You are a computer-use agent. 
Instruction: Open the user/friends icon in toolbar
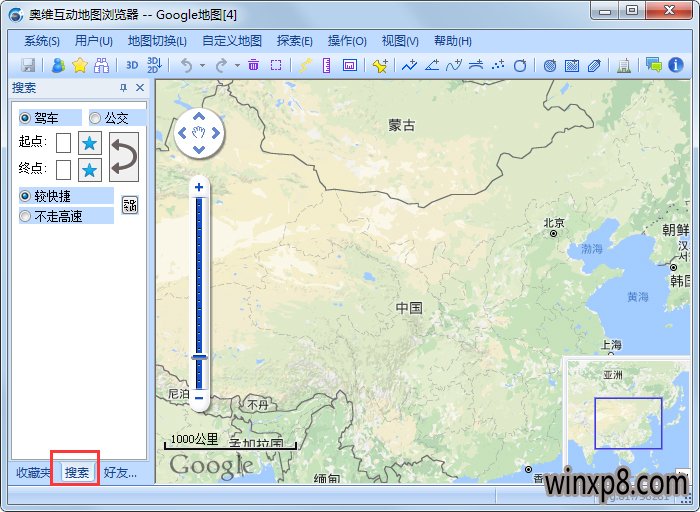[58, 66]
